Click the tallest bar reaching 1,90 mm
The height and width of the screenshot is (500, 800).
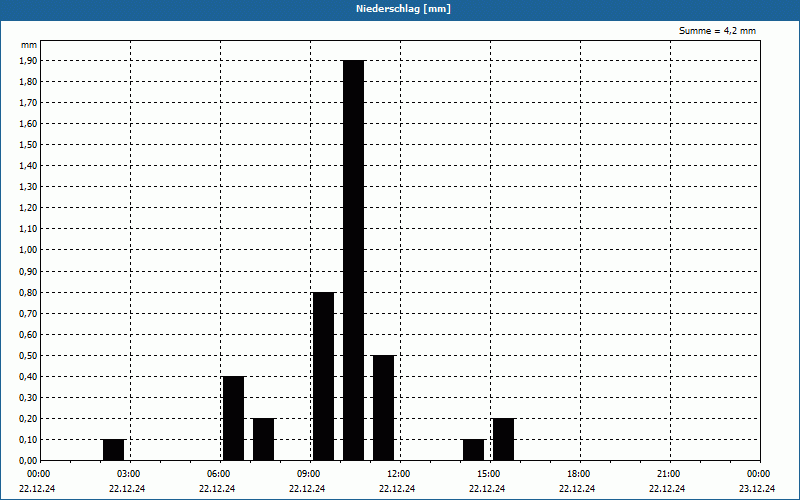[354, 260]
